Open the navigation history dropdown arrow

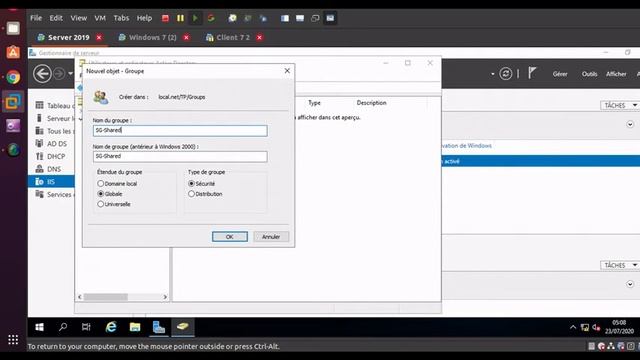[70, 74]
